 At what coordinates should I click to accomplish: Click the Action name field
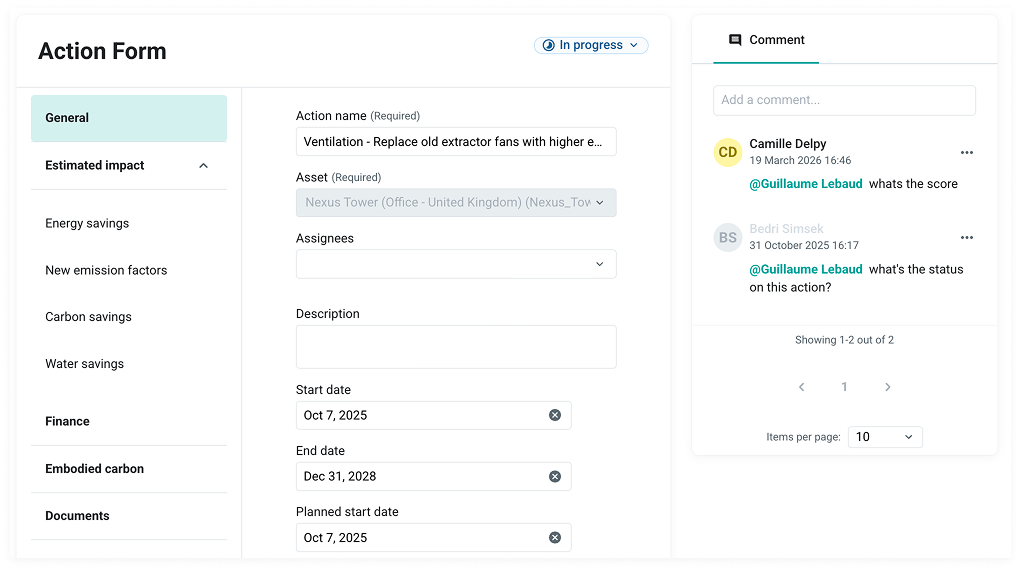pyautogui.click(x=456, y=141)
